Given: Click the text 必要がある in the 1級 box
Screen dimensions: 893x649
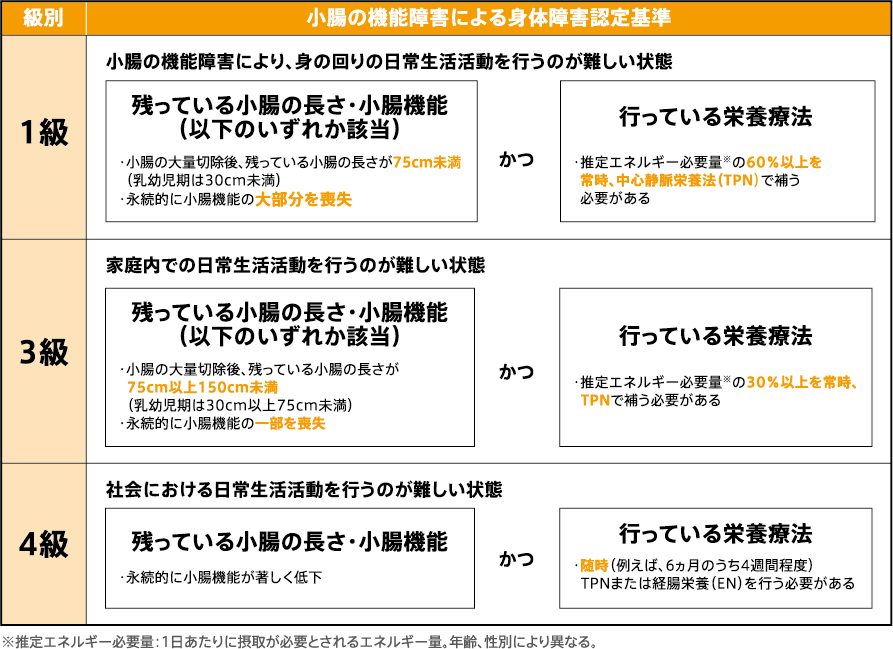Looking at the screenshot, I should click(x=615, y=199).
